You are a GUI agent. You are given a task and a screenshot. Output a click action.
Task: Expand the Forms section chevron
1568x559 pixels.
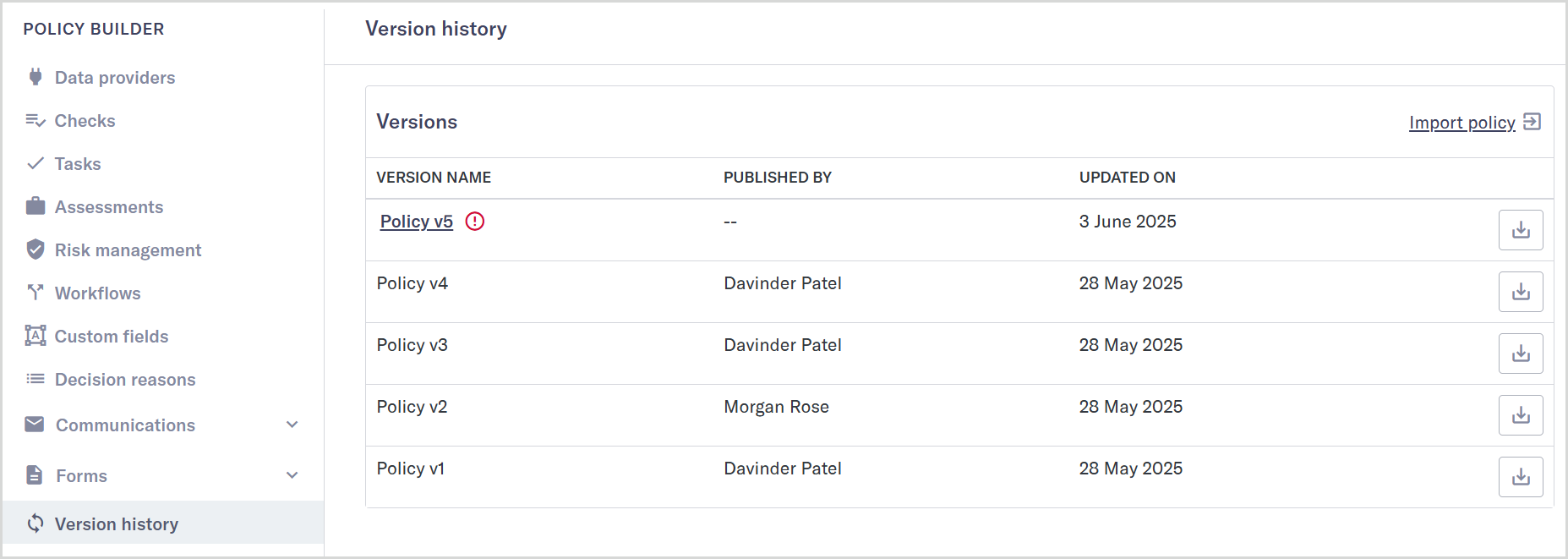pos(292,475)
